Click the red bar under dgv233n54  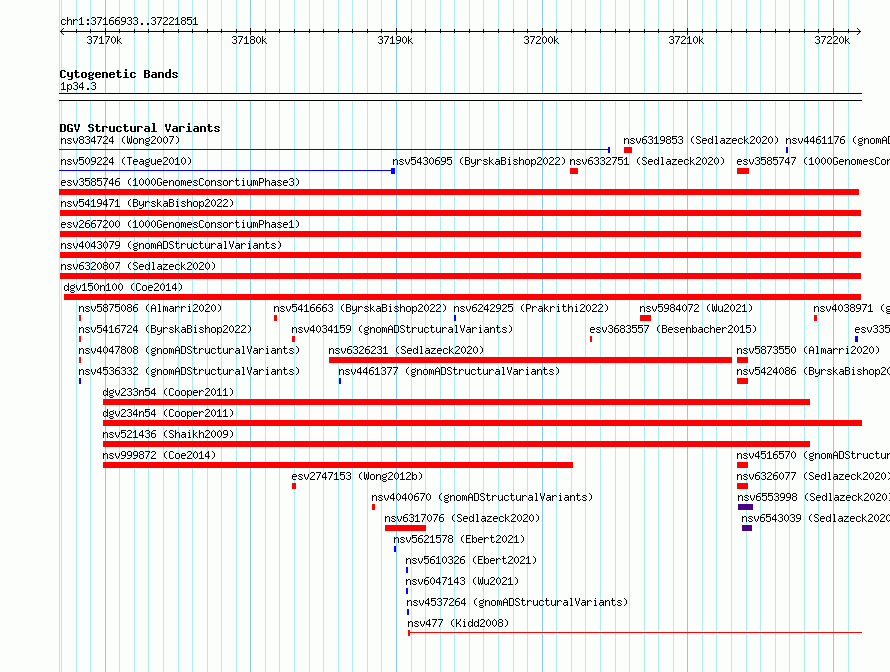coord(456,402)
